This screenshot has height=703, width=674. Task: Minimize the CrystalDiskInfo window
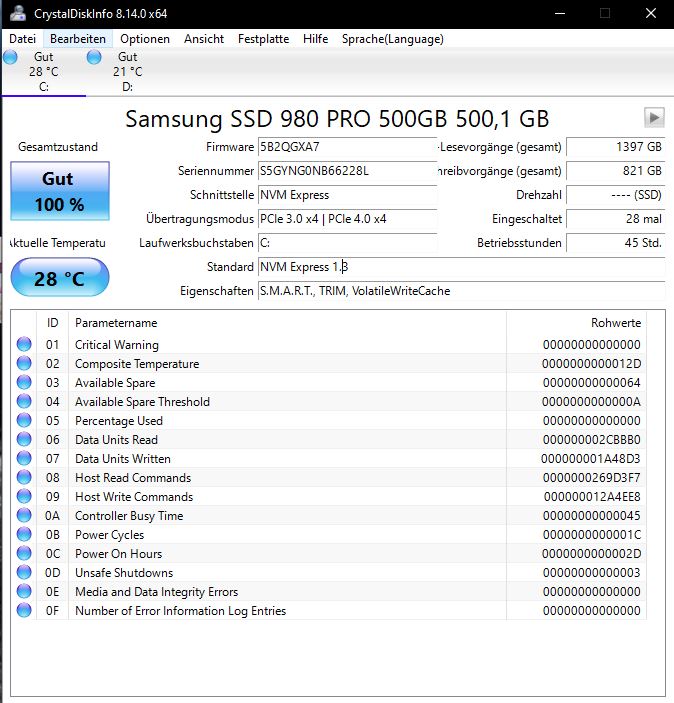(x=560, y=13)
